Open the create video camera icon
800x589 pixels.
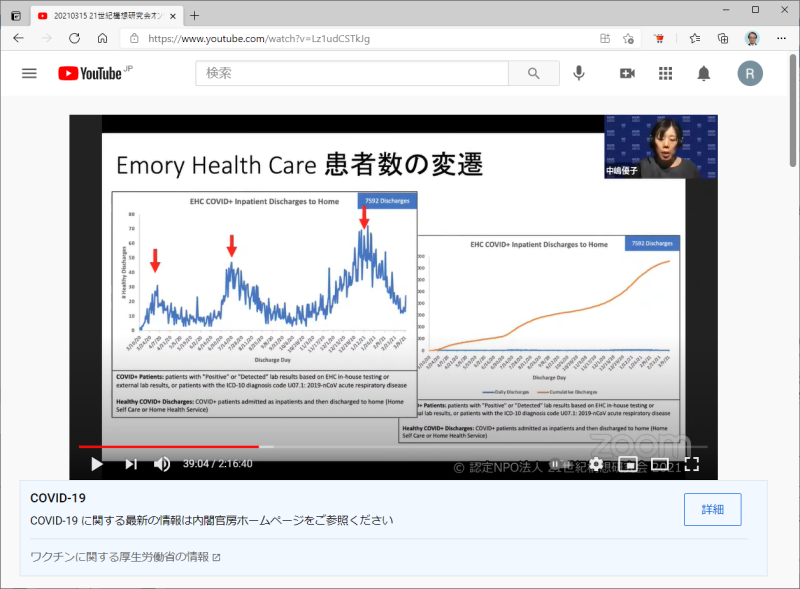point(627,73)
